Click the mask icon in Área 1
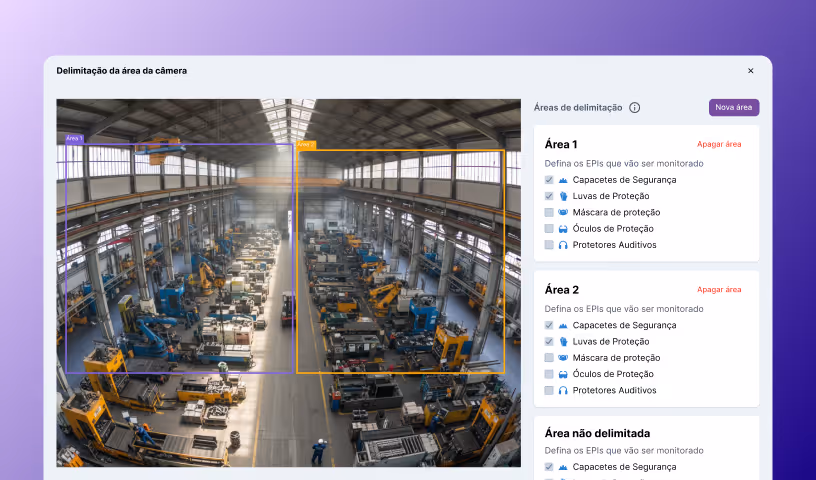 click(563, 212)
